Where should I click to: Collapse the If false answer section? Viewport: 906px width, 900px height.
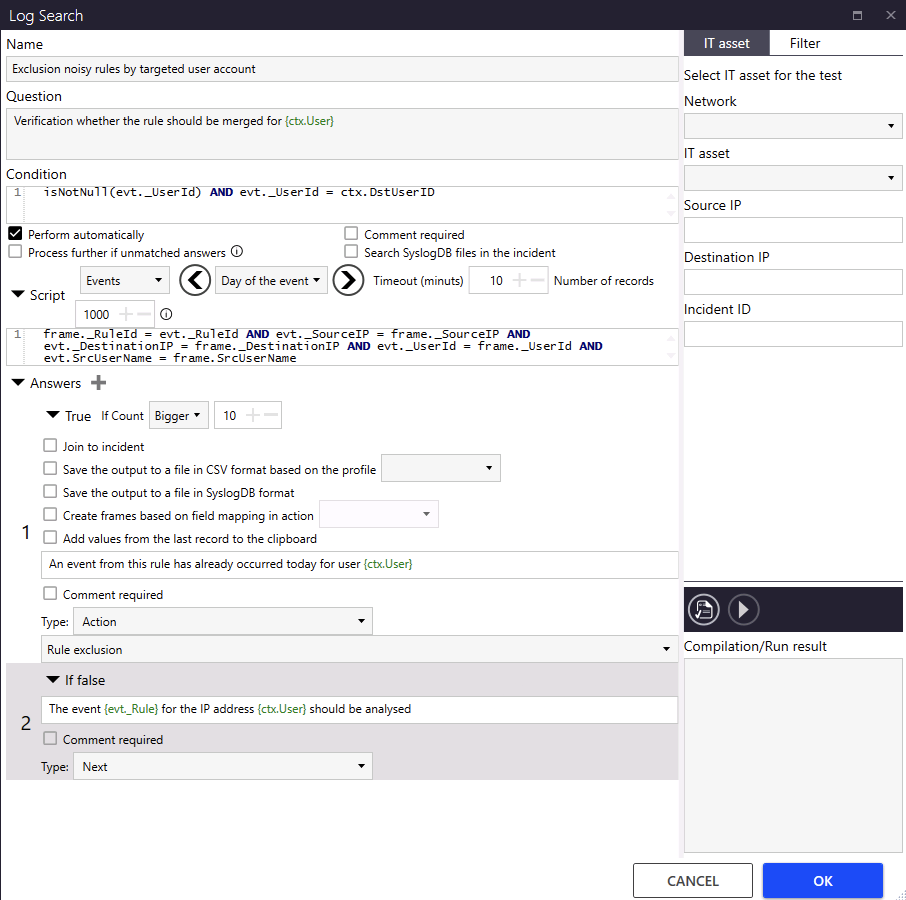pos(53,679)
